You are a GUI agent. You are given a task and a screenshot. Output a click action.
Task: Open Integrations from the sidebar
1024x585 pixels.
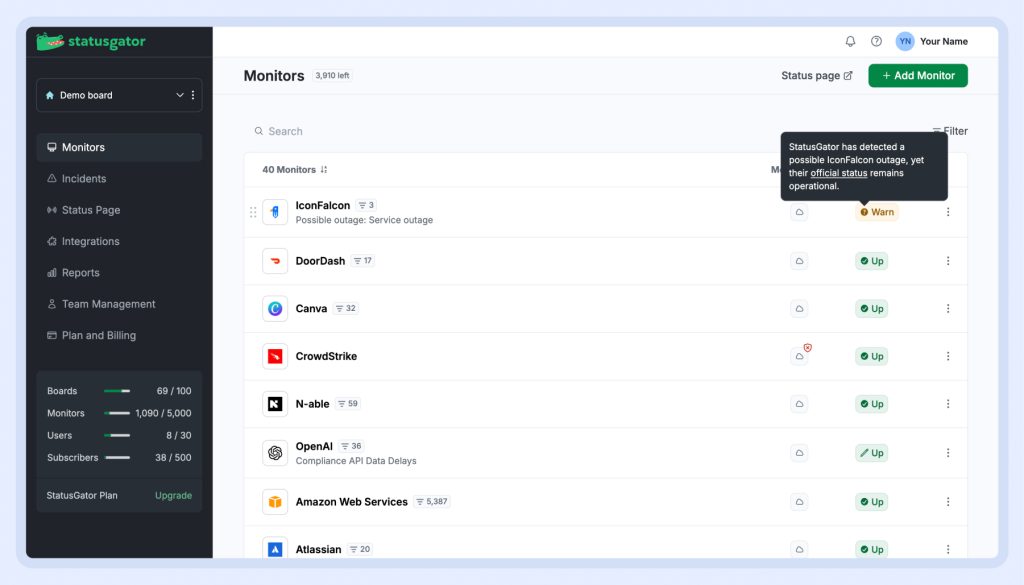point(90,242)
